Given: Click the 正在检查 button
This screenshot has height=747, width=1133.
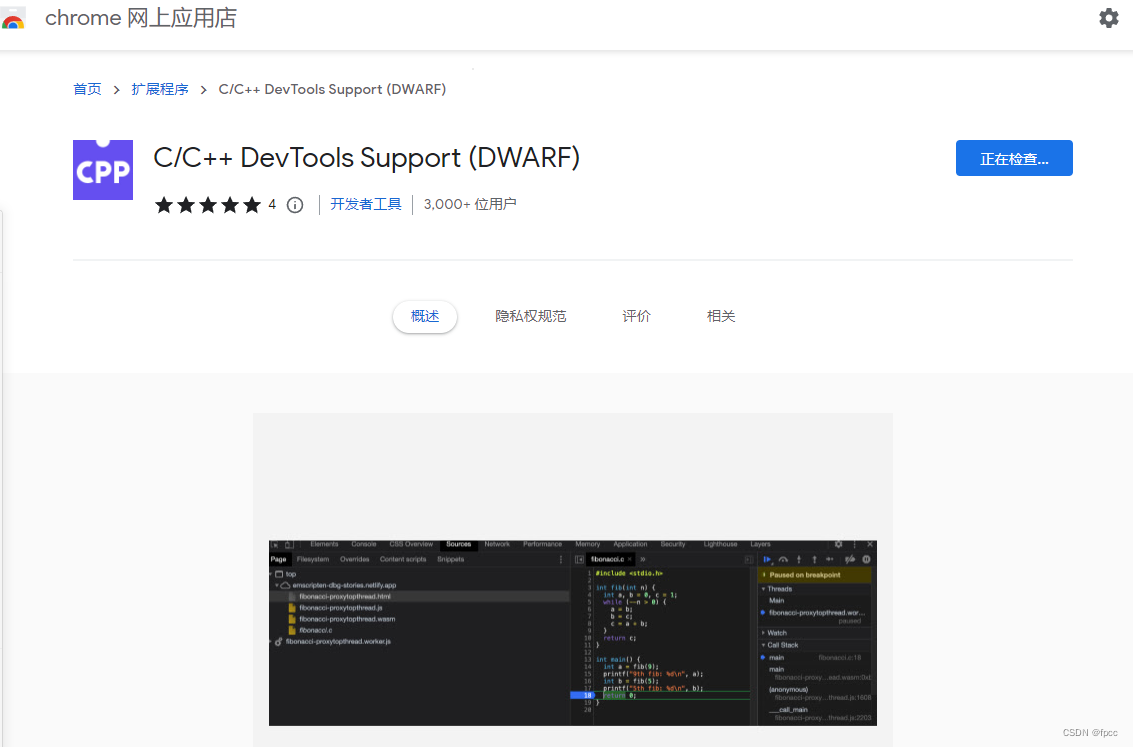Looking at the screenshot, I should 1014,158.
